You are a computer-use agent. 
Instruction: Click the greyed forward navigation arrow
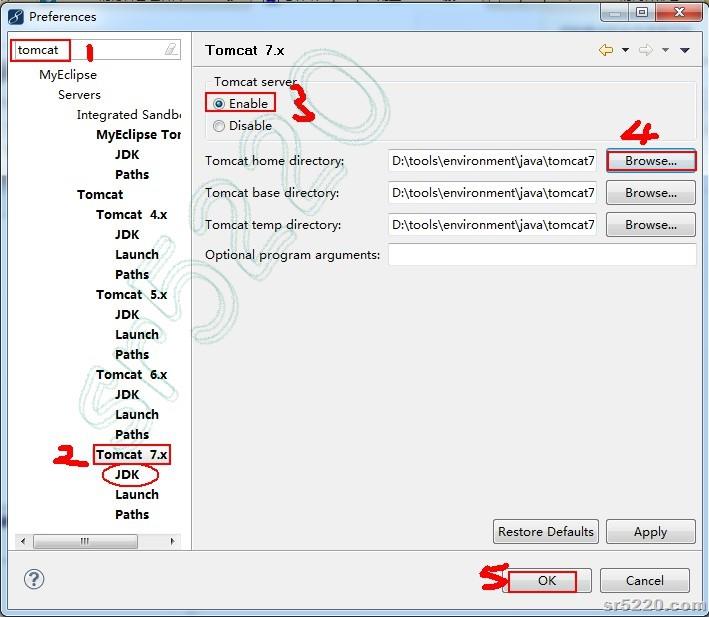click(646, 50)
